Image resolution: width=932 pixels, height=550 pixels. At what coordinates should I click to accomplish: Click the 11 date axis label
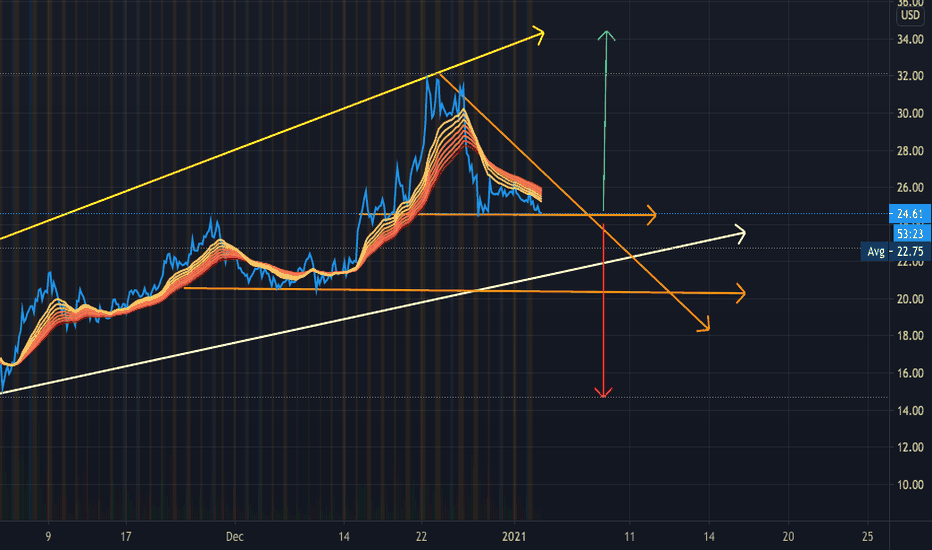point(629,537)
